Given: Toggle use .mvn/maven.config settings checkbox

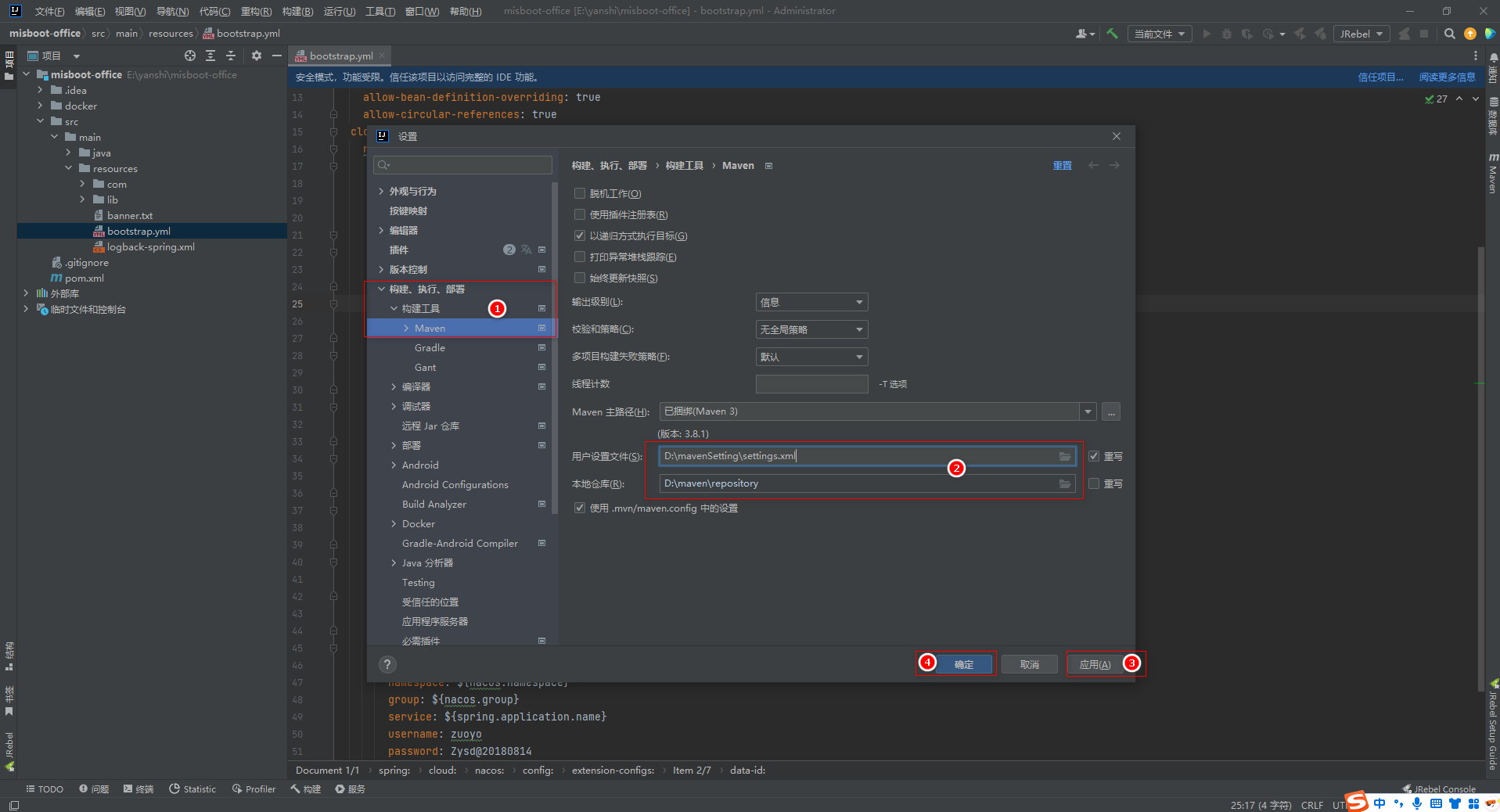Looking at the screenshot, I should click(580, 508).
